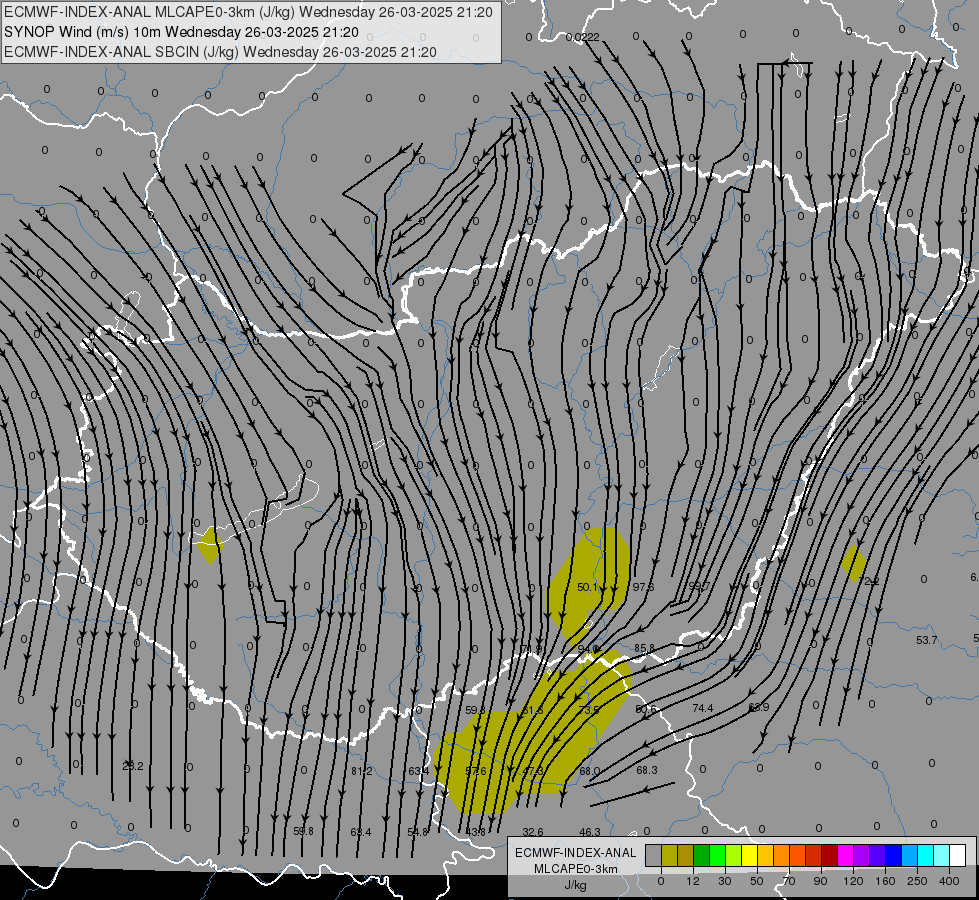979x900 pixels.
Task: Select legend label MLCAPE0-3km
Action: pyautogui.click(x=576, y=869)
